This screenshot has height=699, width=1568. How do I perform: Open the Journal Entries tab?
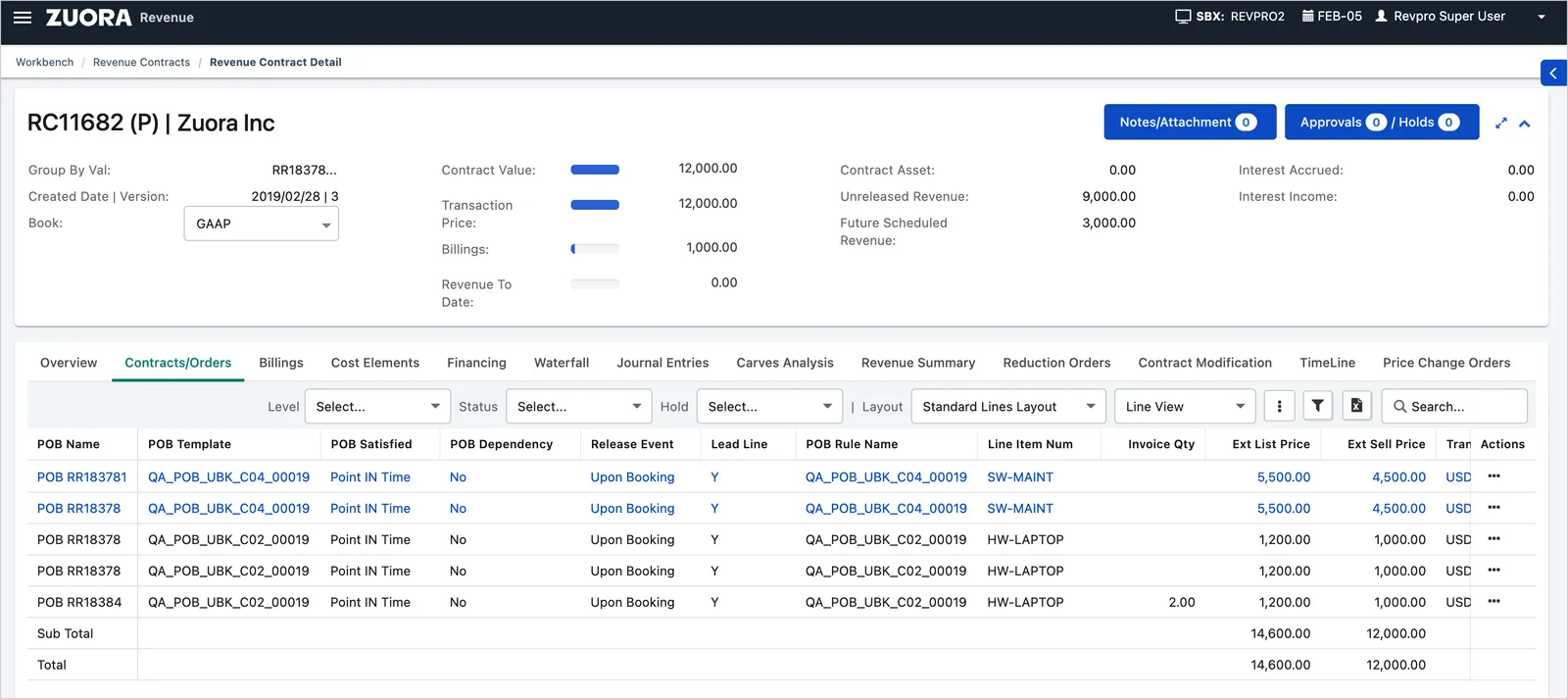tap(662, 363)
